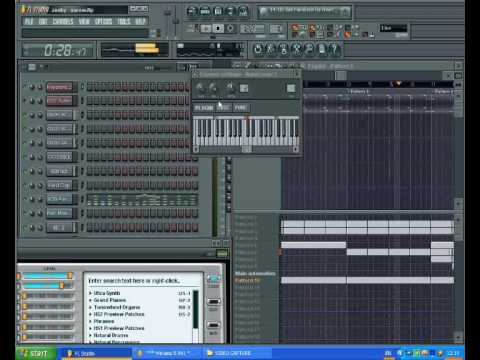Click the question-mark help round icon
480x360 pixels.
tap(334, 49)
